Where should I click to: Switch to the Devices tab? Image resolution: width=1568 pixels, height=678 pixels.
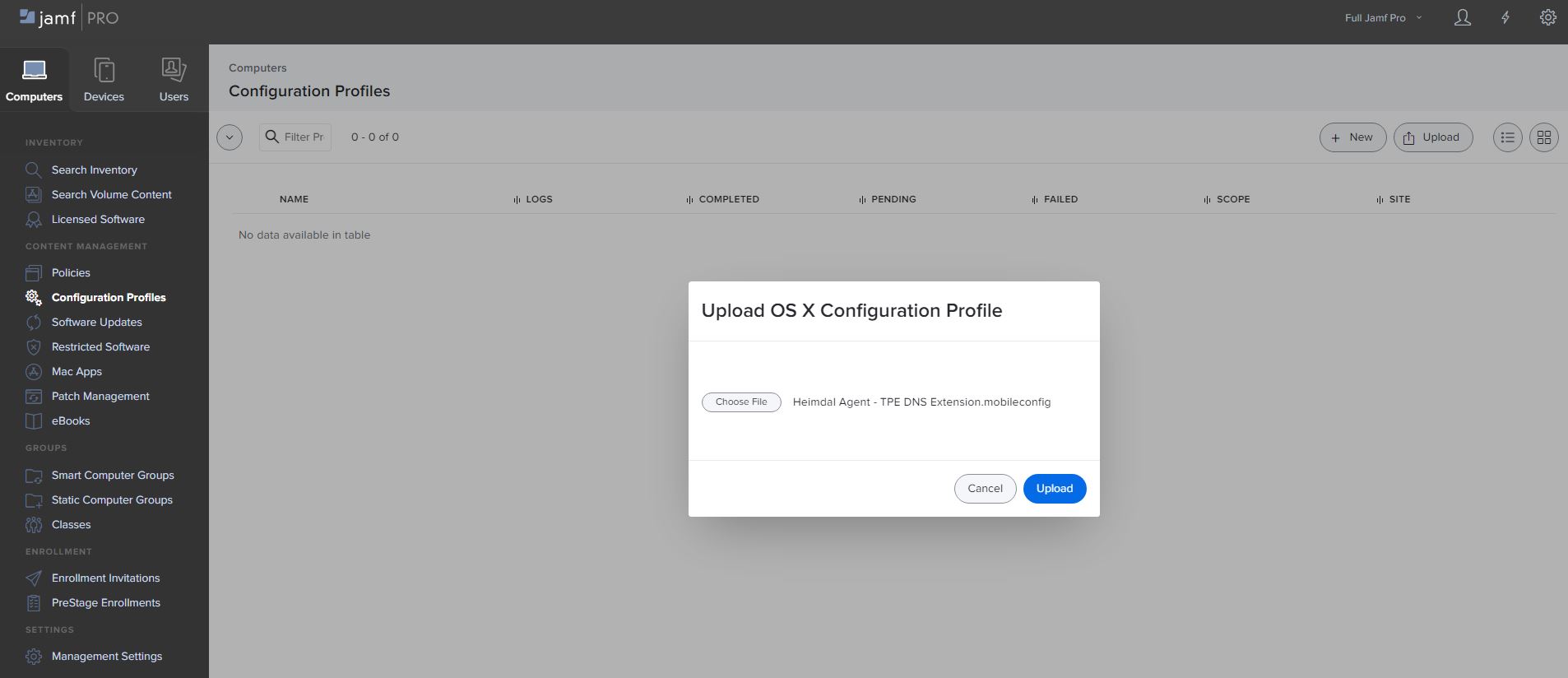pyautogui.click(x=104, y=80)
